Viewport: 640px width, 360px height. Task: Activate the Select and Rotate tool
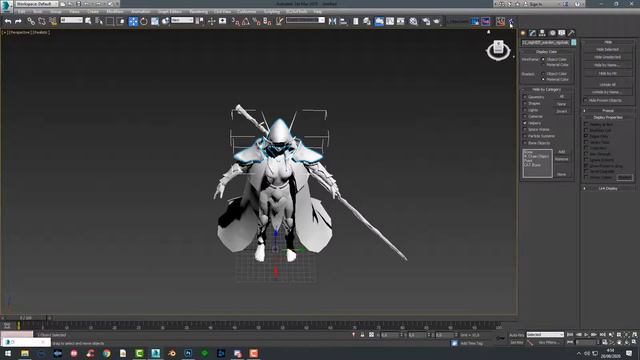(144, 21)
